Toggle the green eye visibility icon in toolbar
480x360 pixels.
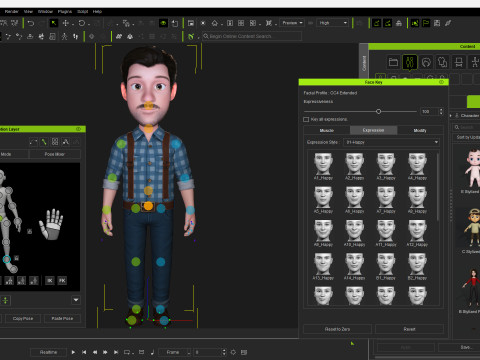coord(163,23)
